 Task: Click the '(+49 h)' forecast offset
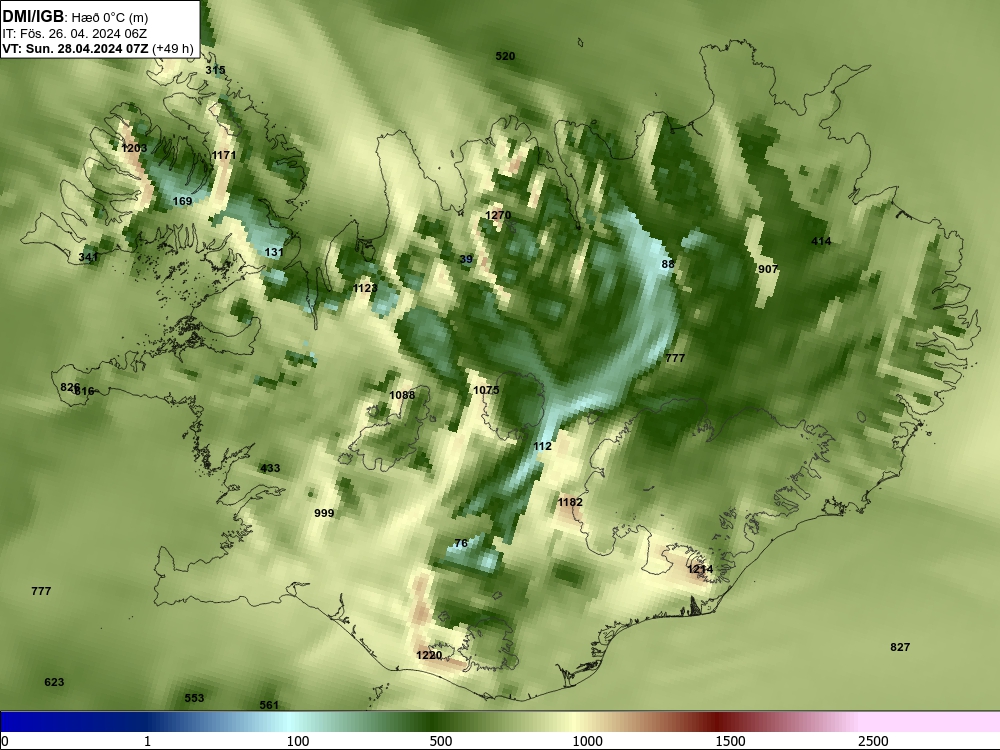coord(173,49)
